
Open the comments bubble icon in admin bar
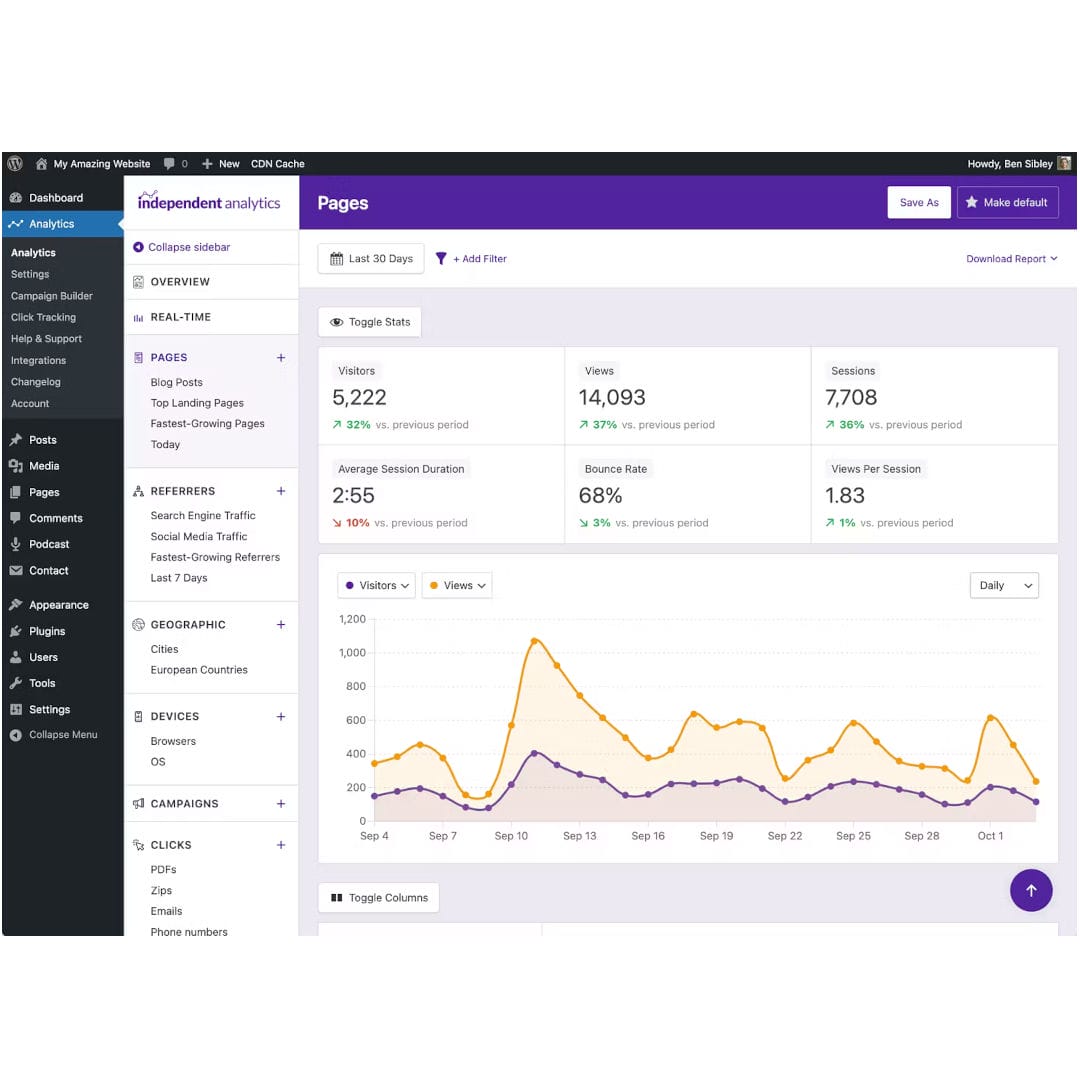pyautogui.click(x=170, y=164)
